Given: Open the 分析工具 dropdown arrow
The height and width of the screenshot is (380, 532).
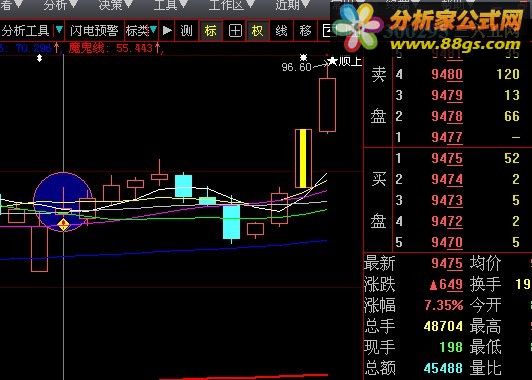Looking at the screenshot, I should point(59,30).
